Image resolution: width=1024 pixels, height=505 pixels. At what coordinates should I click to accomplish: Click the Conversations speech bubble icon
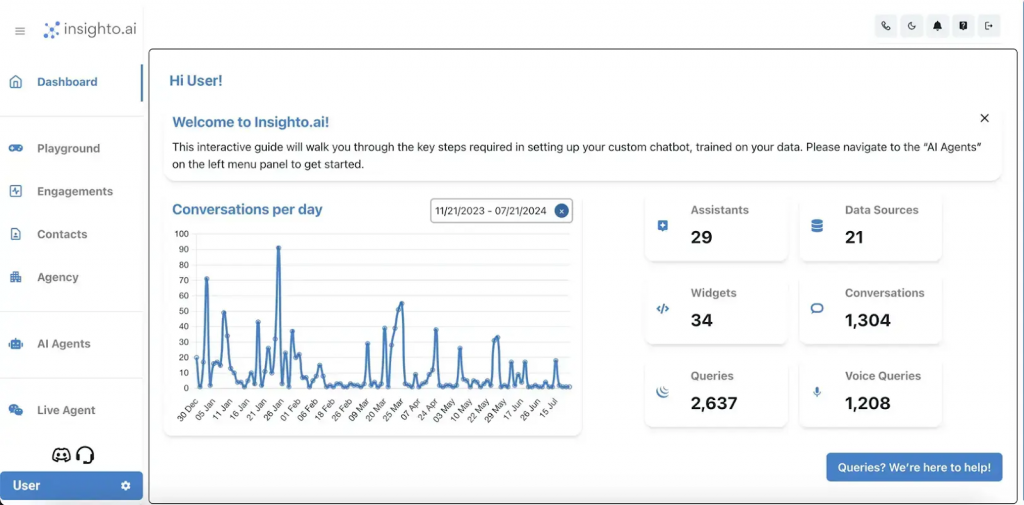point(817,308)
